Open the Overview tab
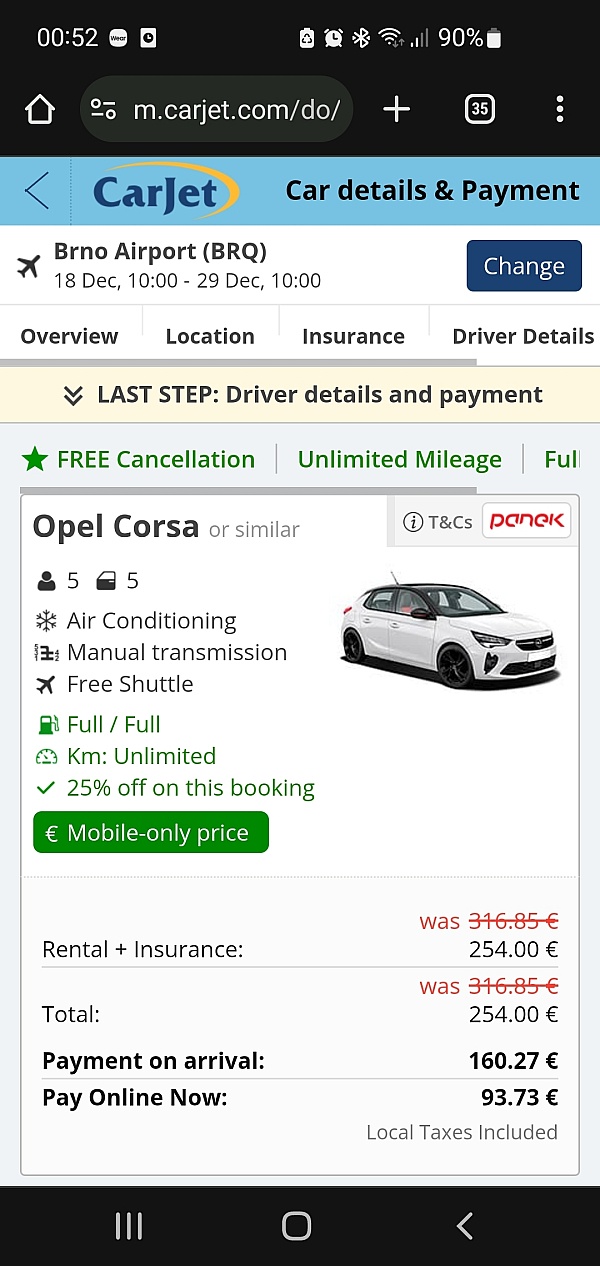The width and height of the screenshot is (600, 1266). 70,336
